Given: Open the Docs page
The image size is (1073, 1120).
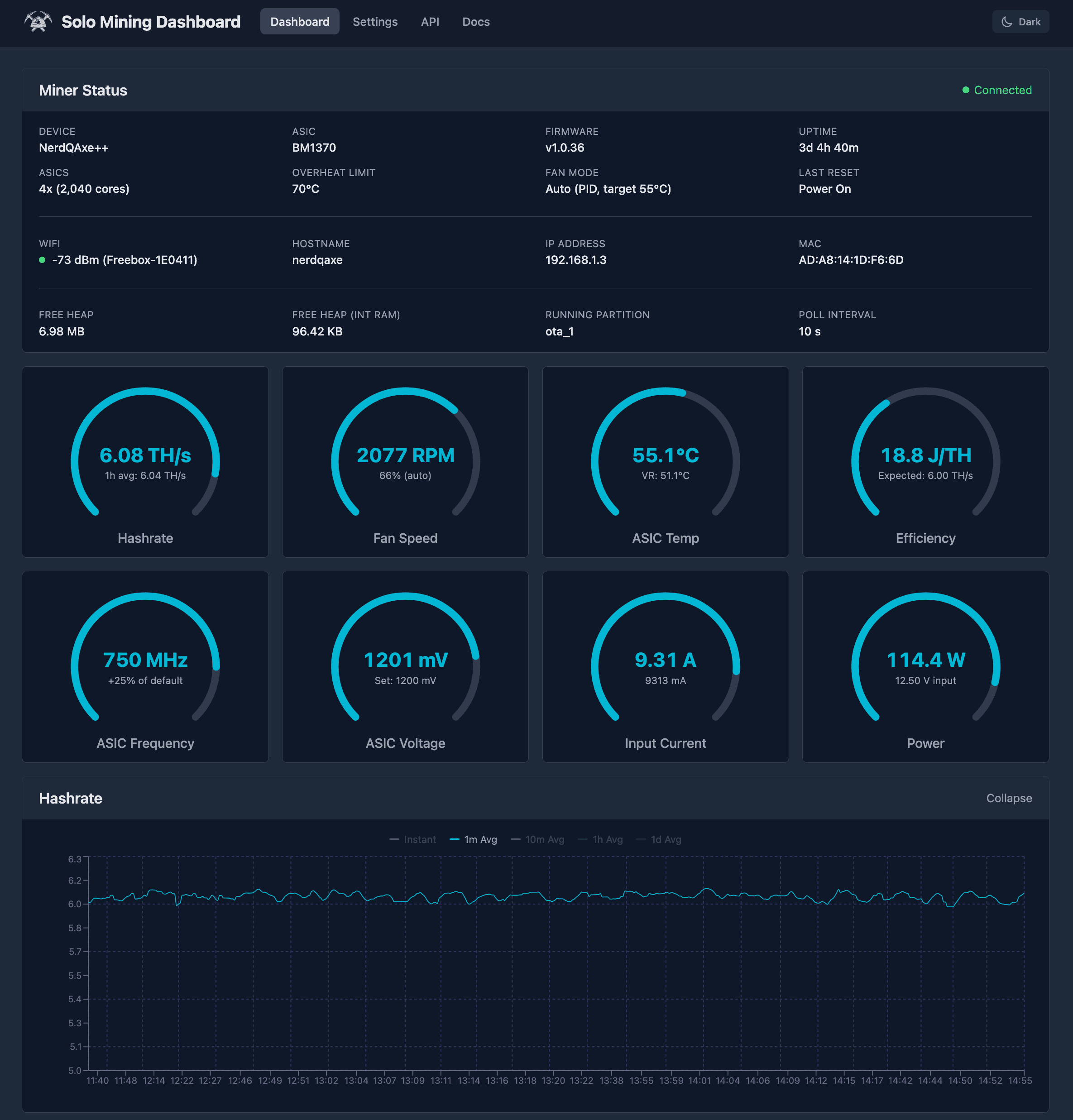Looking at the screenshot, I should (475, 22).
